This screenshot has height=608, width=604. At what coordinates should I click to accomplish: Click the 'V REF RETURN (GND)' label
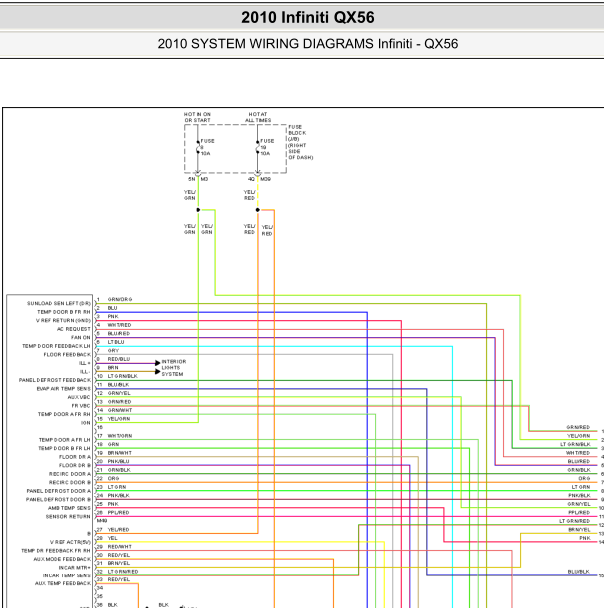click(63, 320)
